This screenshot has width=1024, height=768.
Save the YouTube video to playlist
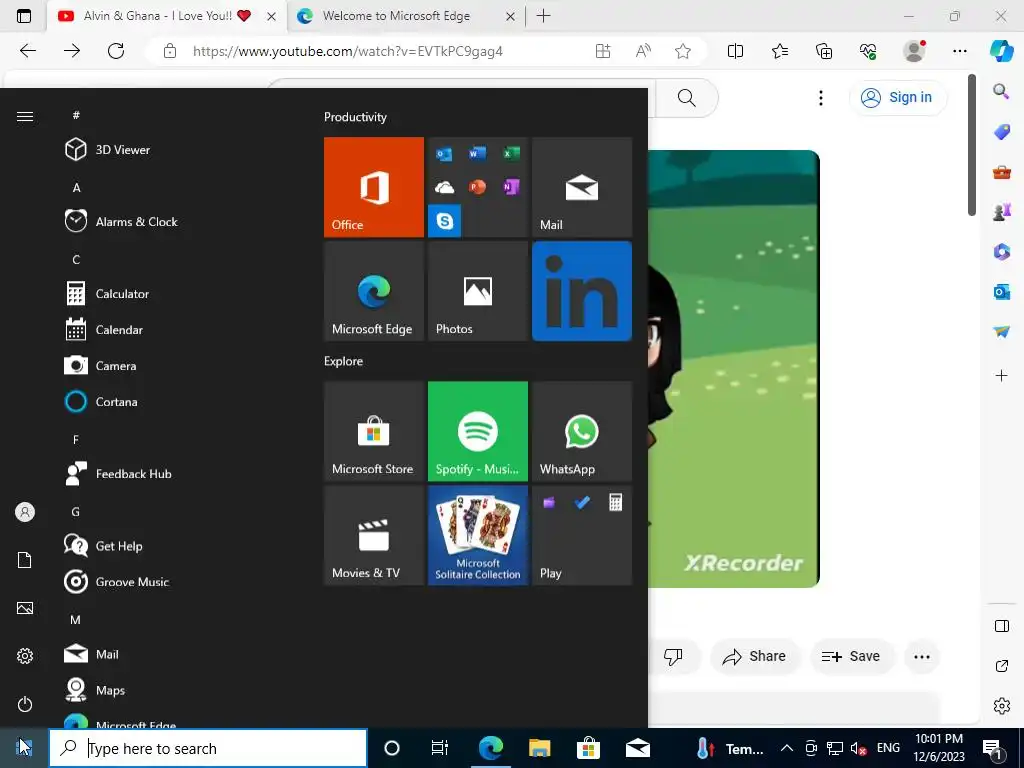pos(851,656)
